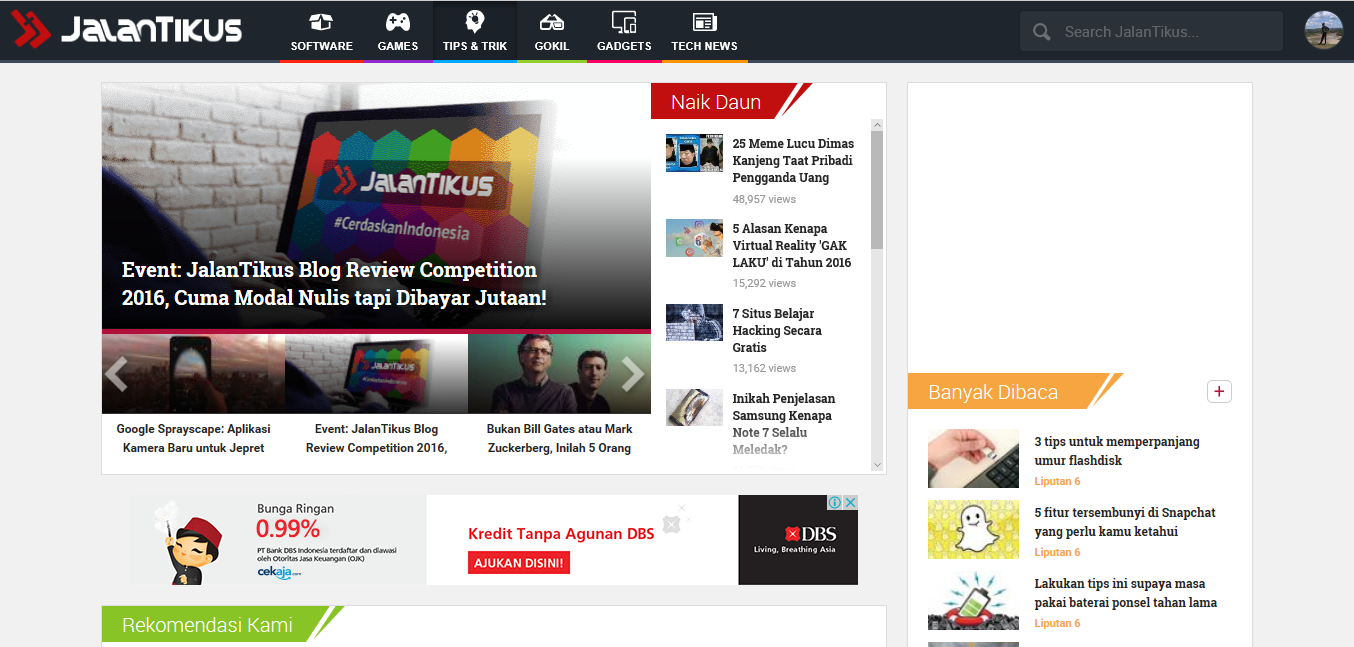The image size is (1354, 647).
Task: Click small laptop JalanTikus carousel thumbnail
Action: pos(376,374)
